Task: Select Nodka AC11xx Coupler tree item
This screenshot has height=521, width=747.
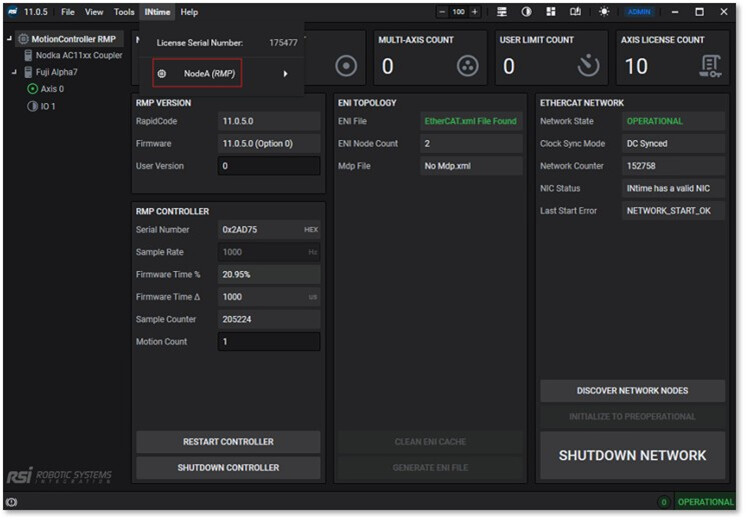Action: tap(79, 55)
